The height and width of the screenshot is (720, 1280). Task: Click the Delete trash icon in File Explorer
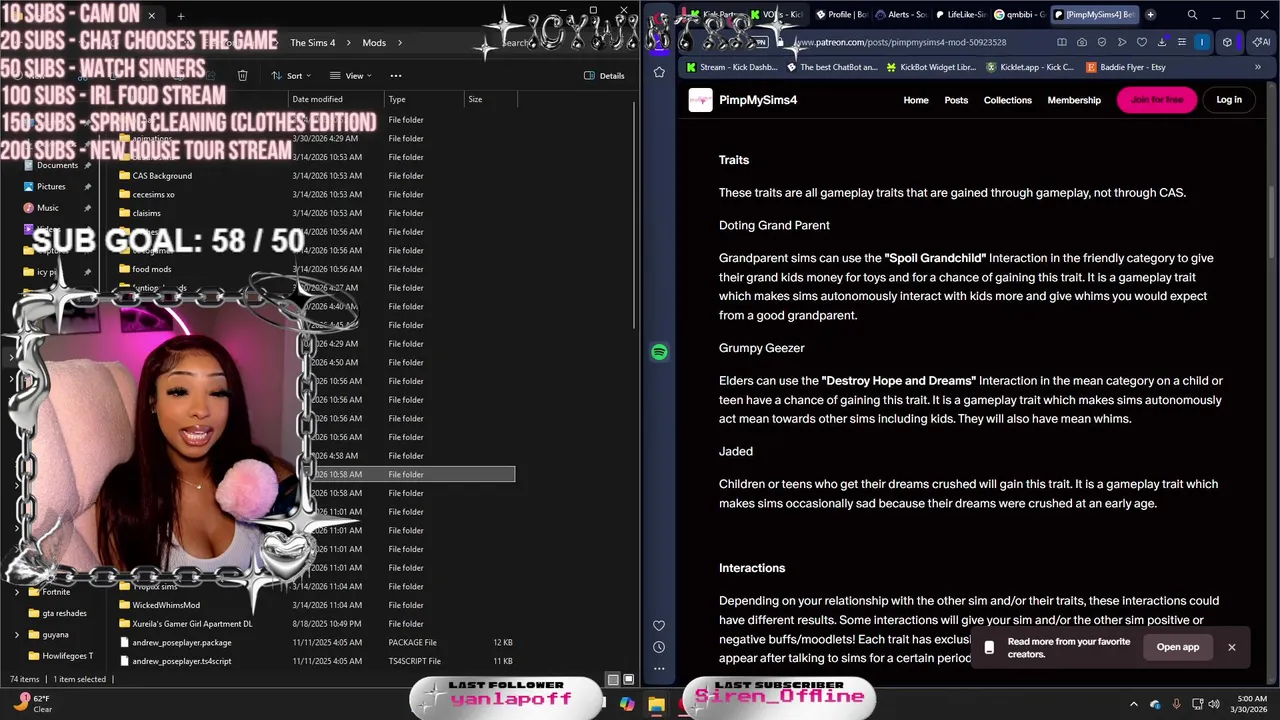pos(242,75)
